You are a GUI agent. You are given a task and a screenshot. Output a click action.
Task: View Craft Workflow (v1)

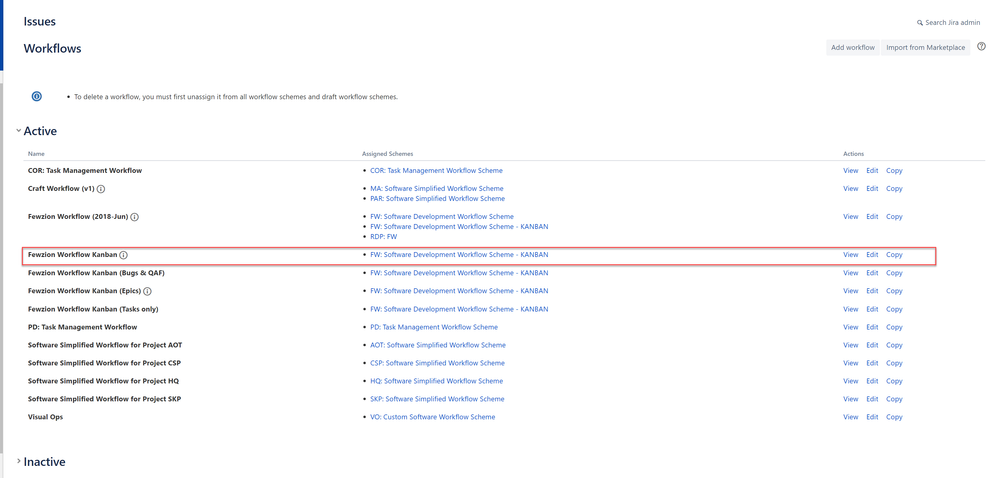coord(851,189)
